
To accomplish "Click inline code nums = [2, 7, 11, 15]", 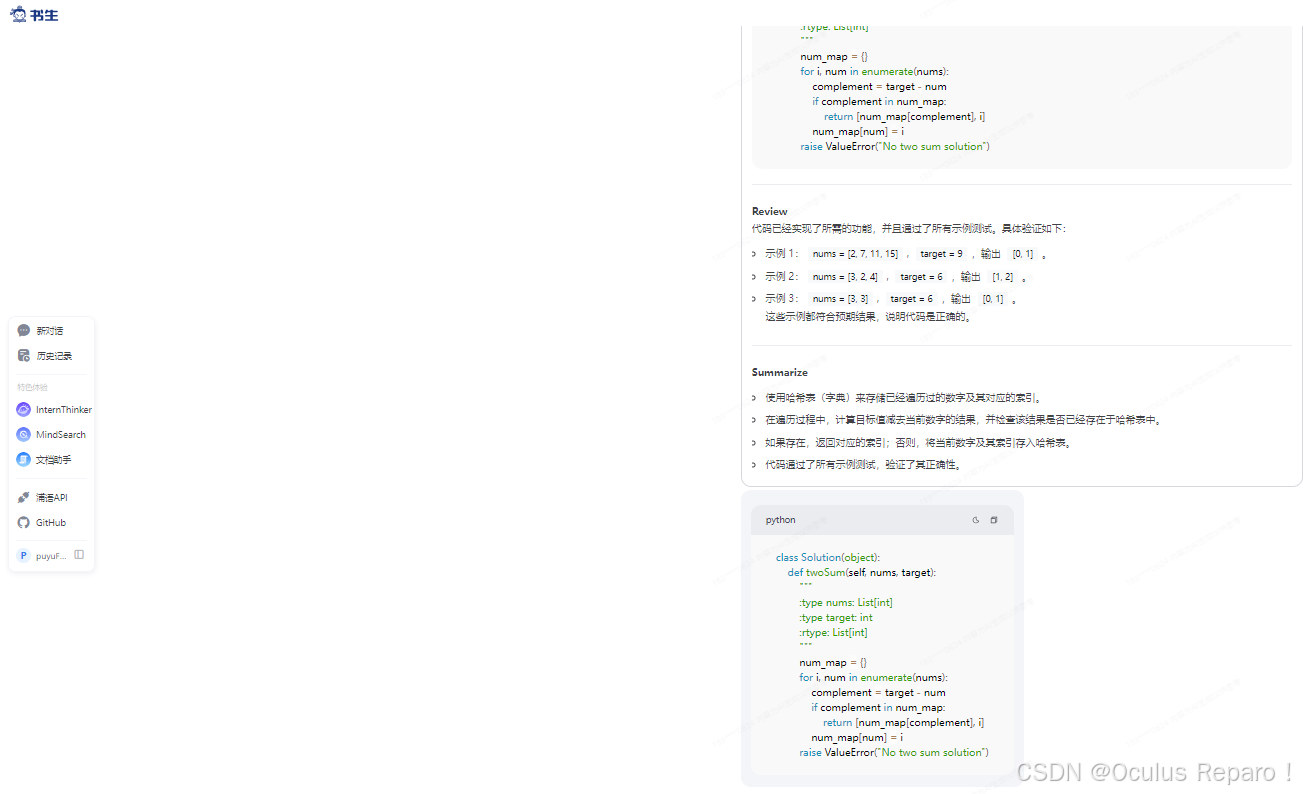I will pyautogui.click(x=855, y=254).
